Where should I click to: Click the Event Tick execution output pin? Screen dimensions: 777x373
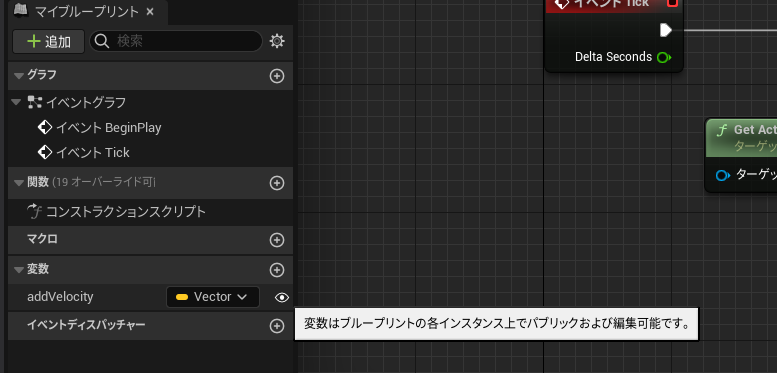click(666, 31)
